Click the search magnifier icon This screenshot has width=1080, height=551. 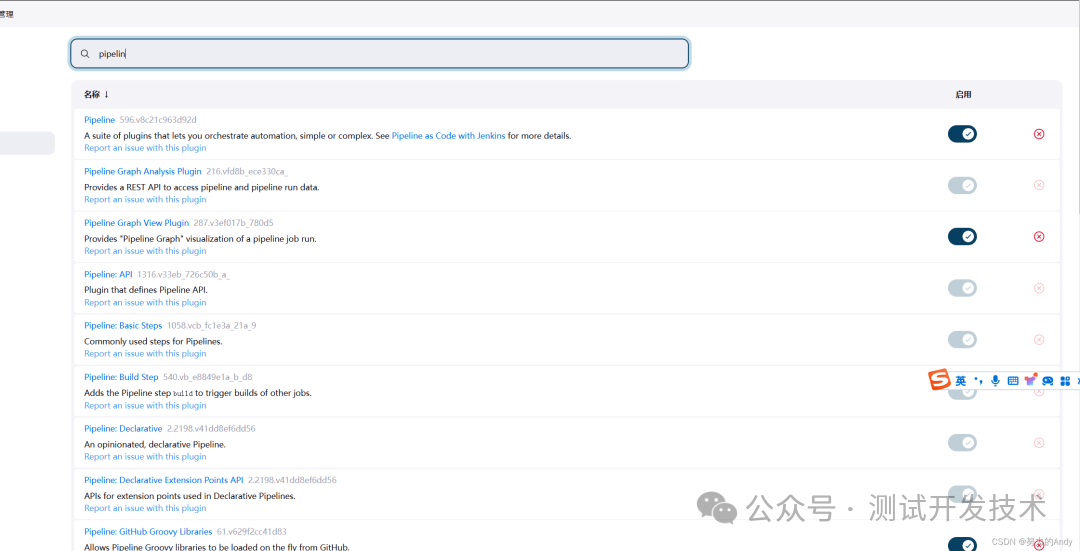pos(85,54)
